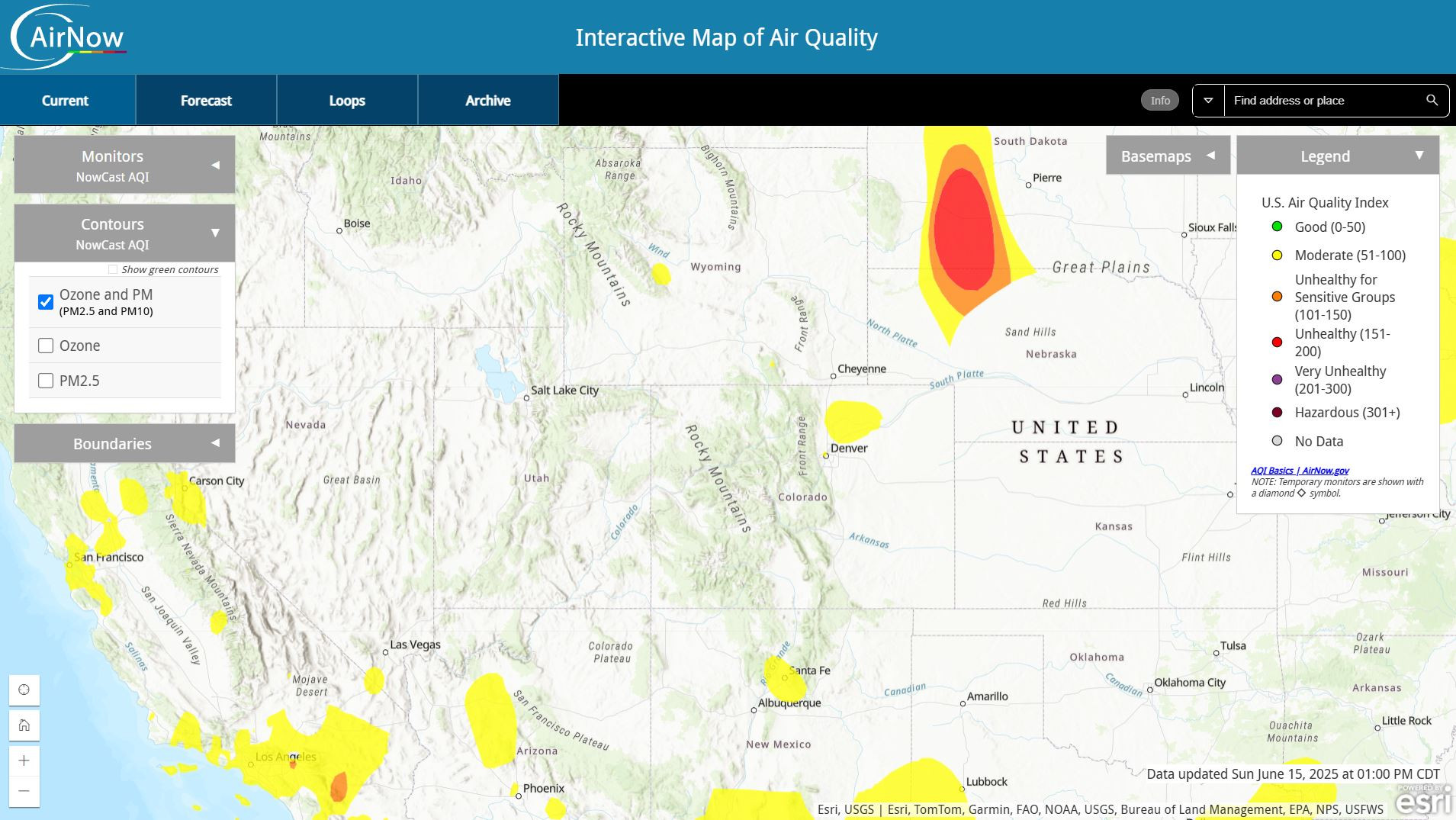Screen dimensions: 1456x820
Task: Open the AQI Basics AirNow.gov link
Action: click(x=1300, y=471)
